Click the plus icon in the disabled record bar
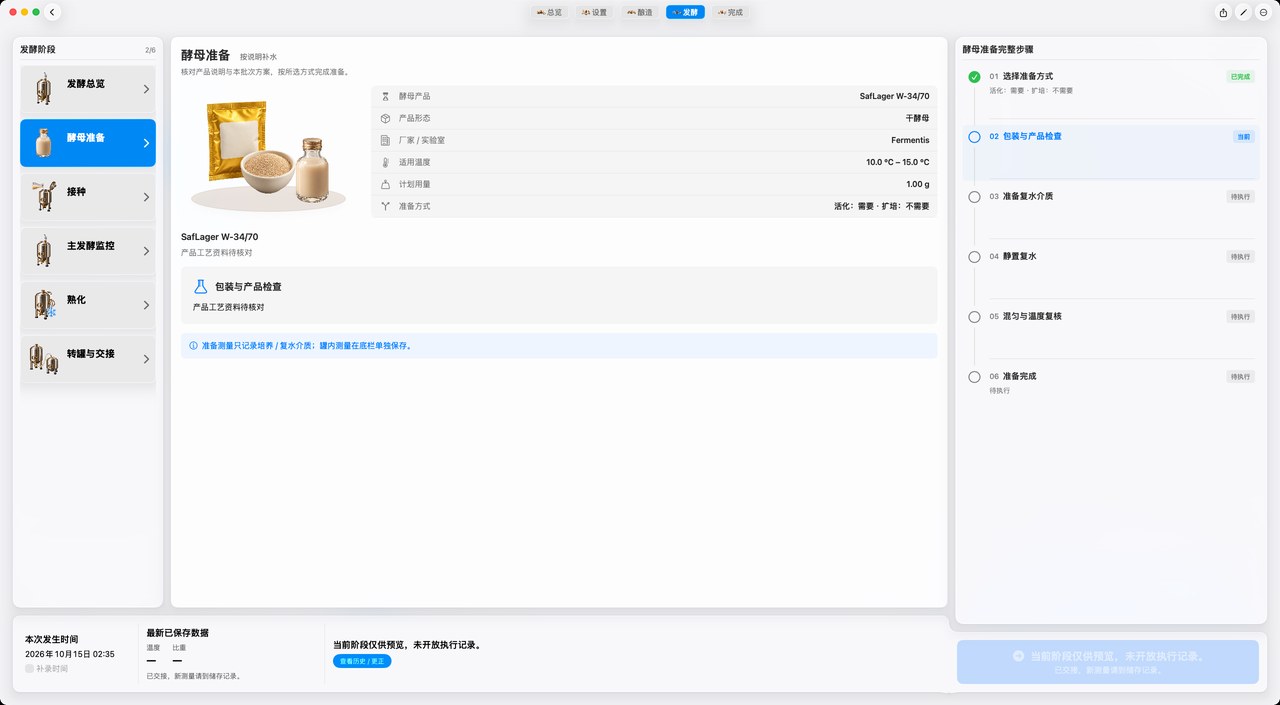Viewport: 1280px width, 705px height. coord(1018,656)
